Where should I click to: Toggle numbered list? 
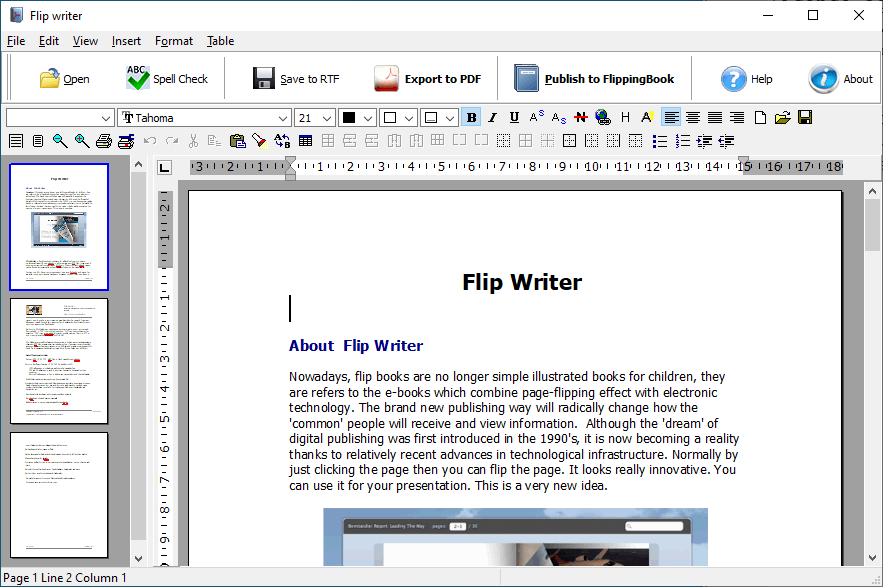683,141
